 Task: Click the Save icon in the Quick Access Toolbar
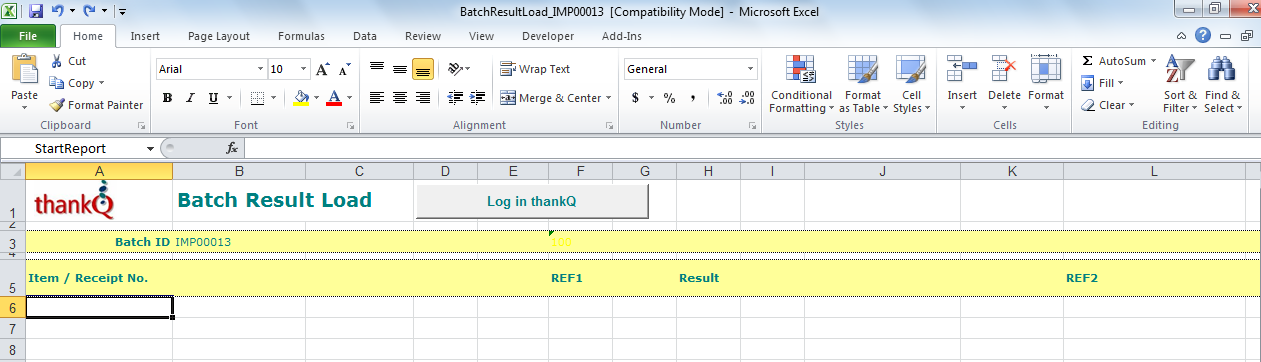36,12
